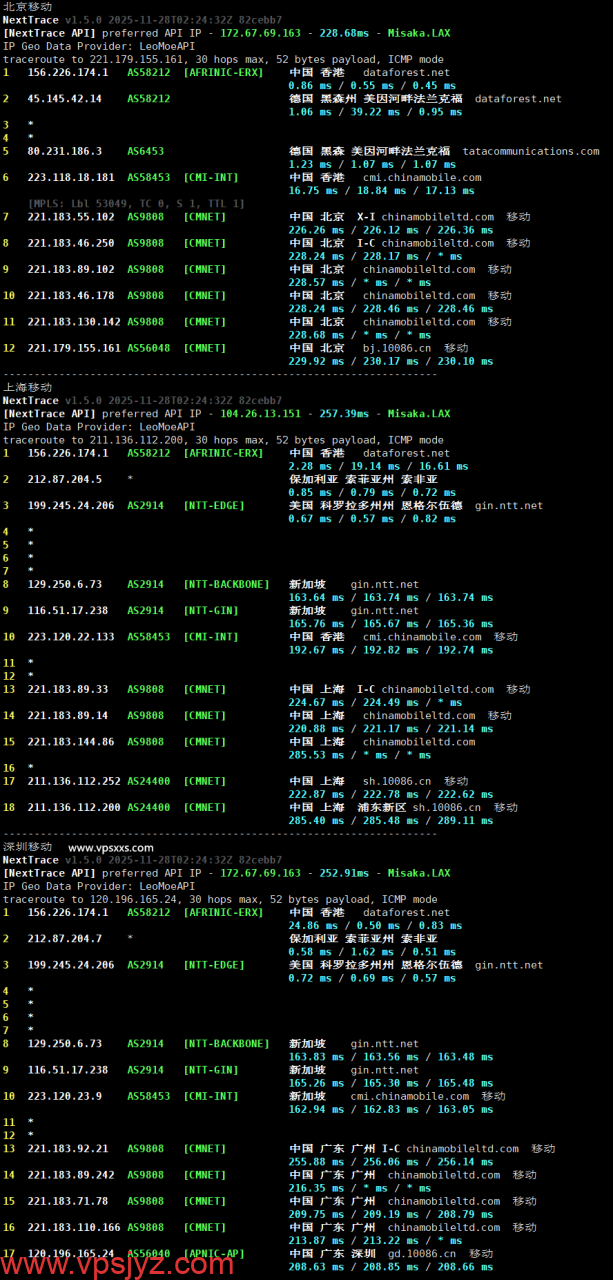This screenshot has height=1280, width=613.
Task: Select the 252.91ms API latency value
Action: coord(345,873)
